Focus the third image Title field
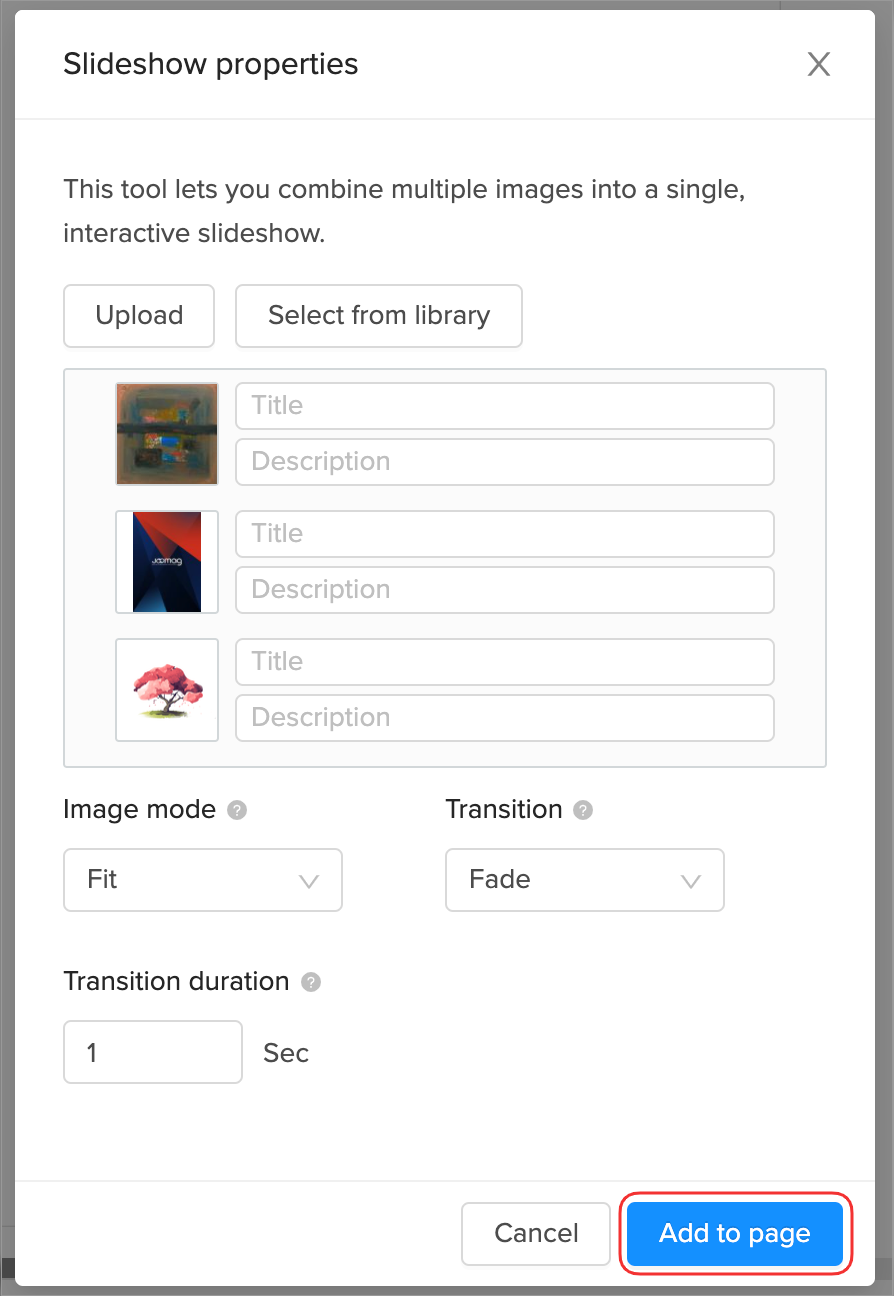 (505, 662)
